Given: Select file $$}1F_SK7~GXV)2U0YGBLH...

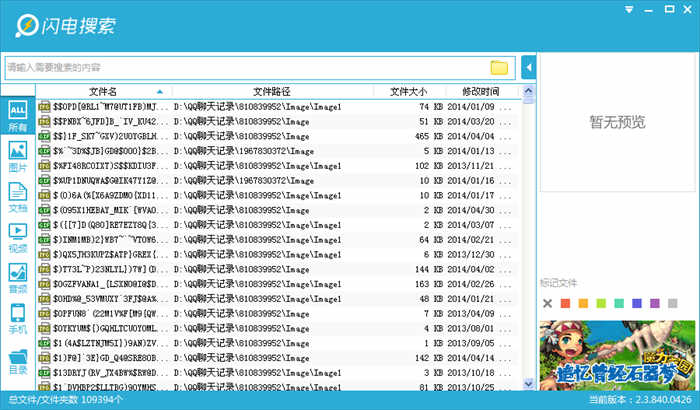Looking at the screenshot, I should [x=279, y=136].
